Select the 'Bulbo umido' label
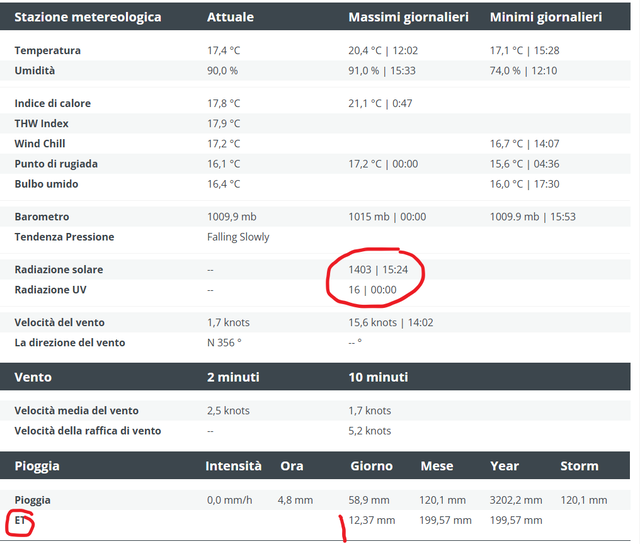Screen dimensions: 640x544 click(x=46, y=184)
